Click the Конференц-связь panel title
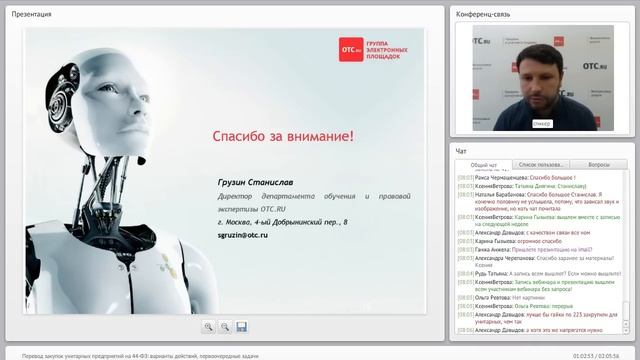 click(483, 14)
